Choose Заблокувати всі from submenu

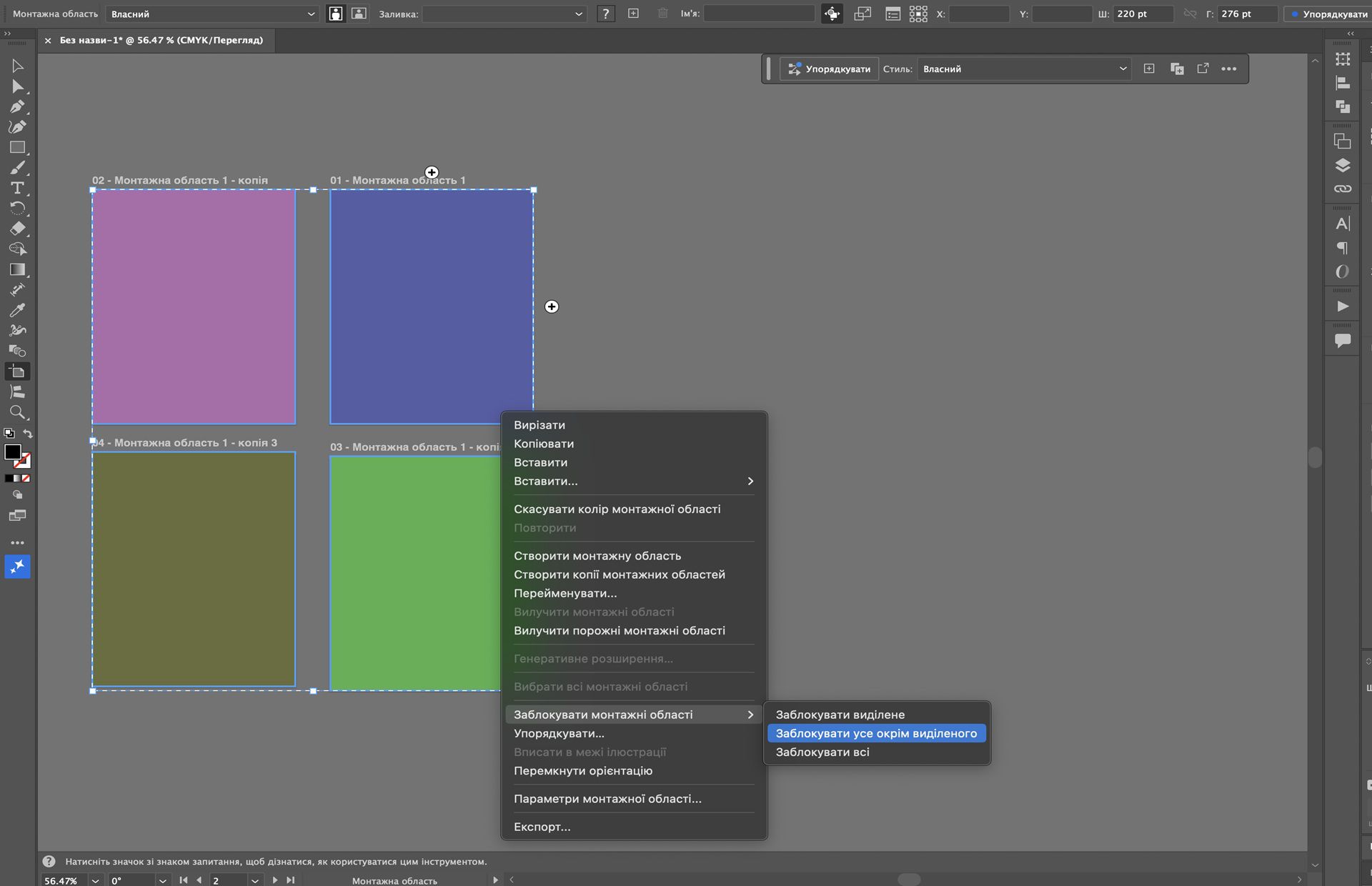[822, 752]
